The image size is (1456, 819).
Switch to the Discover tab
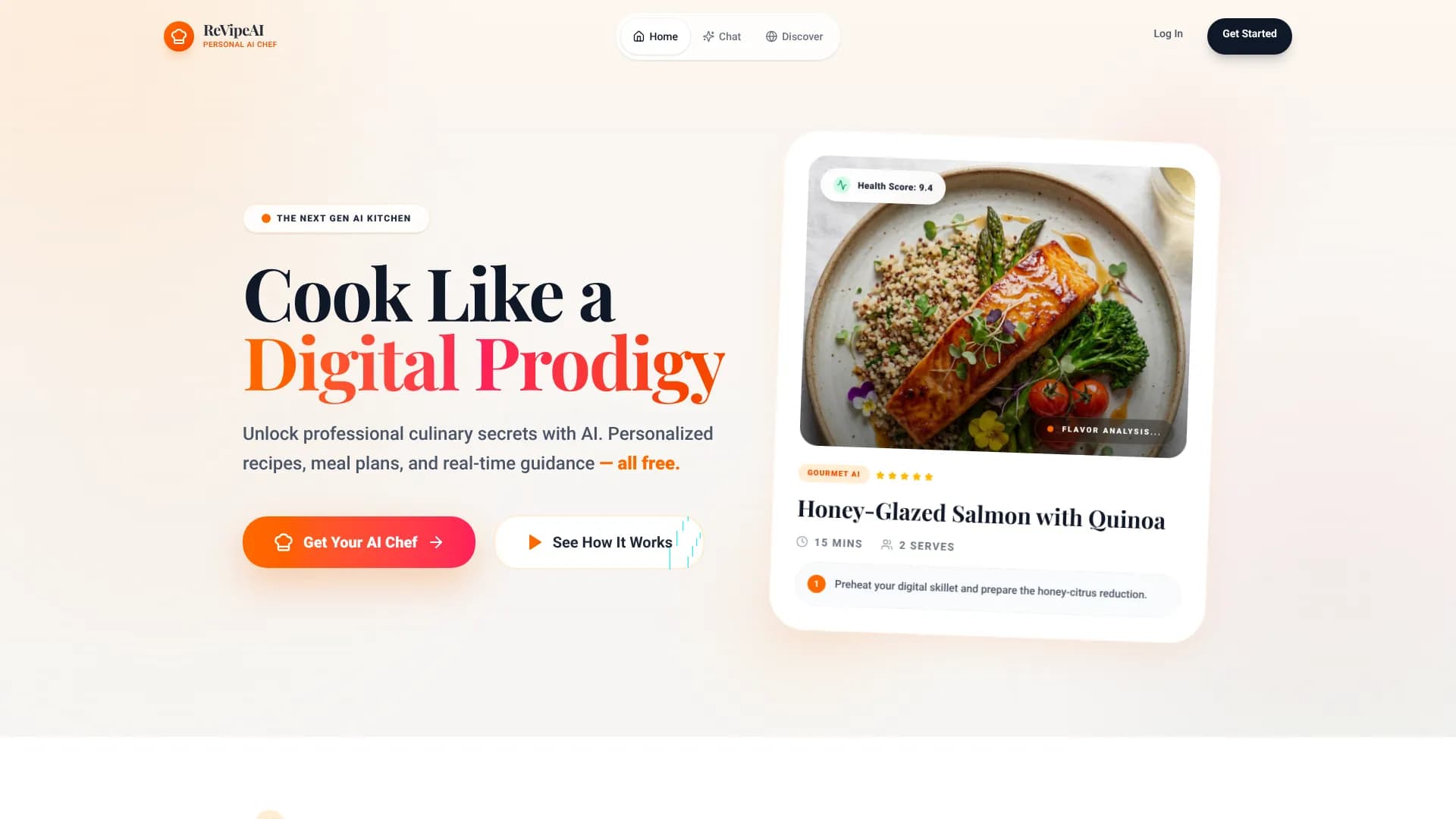794,36
